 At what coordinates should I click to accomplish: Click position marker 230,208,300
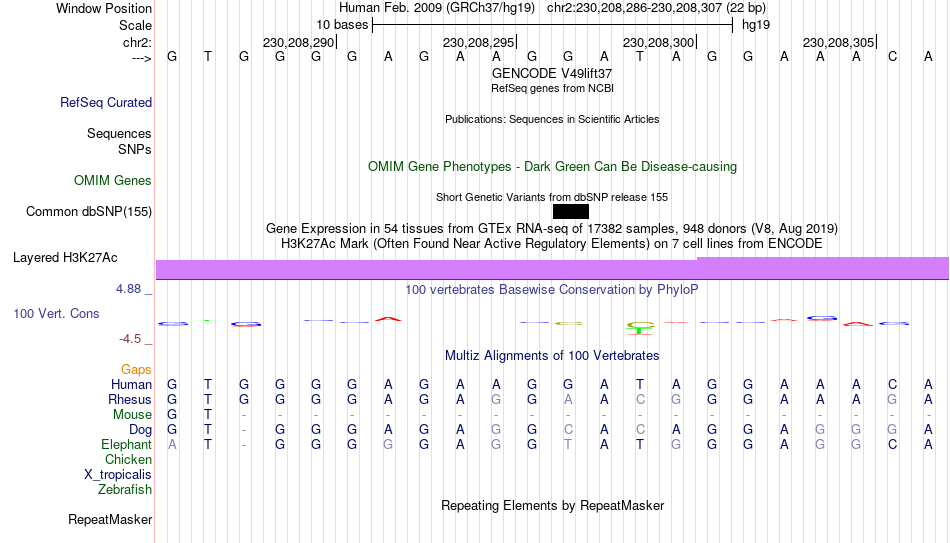(x=659, y=42)
